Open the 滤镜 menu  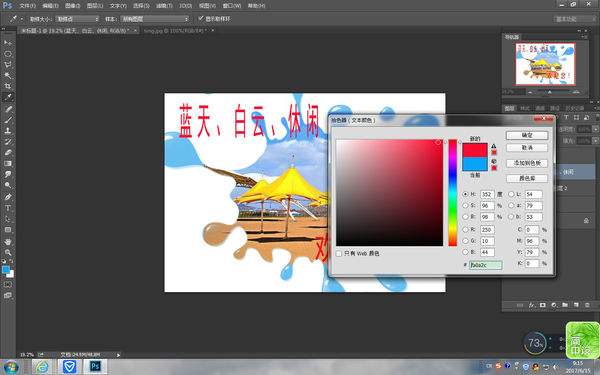tap(164, 5)
